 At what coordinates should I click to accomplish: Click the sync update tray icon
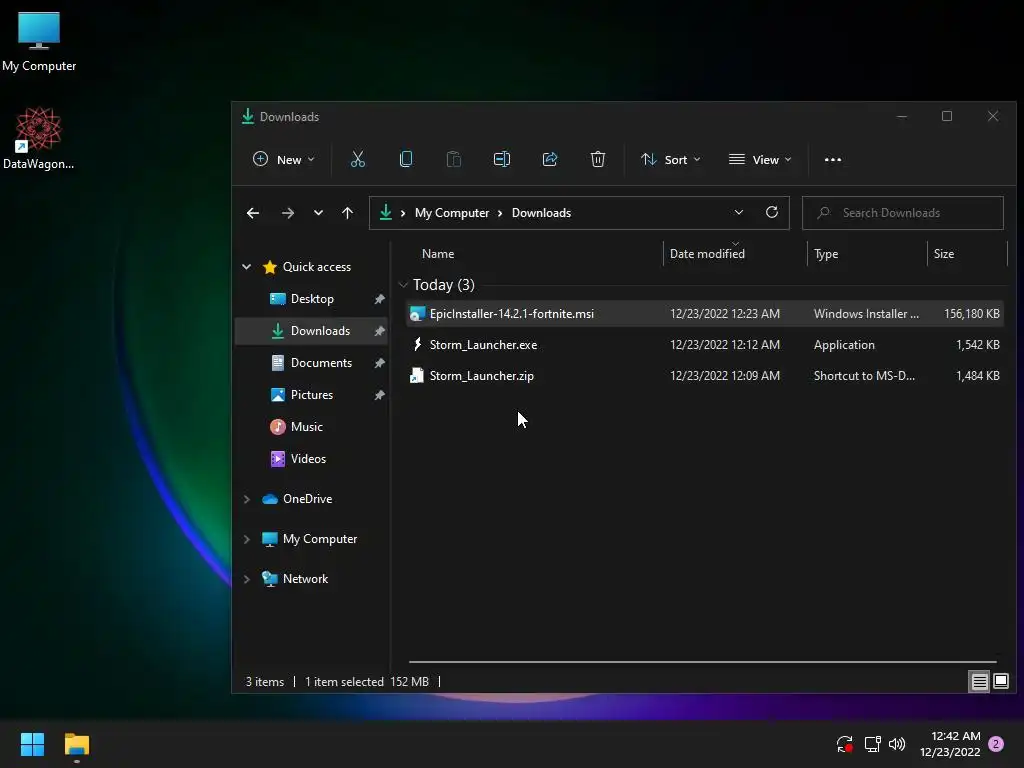pos(844,744)
